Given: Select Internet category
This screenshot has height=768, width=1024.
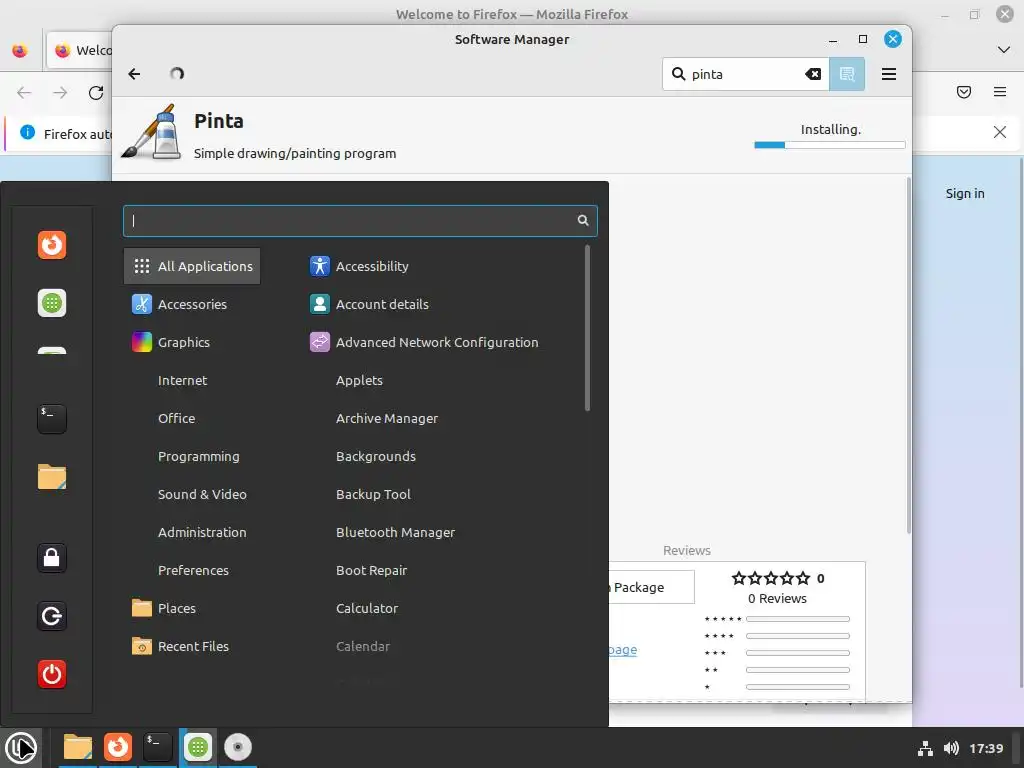Looking at the screenshot, I should [192, 380].
